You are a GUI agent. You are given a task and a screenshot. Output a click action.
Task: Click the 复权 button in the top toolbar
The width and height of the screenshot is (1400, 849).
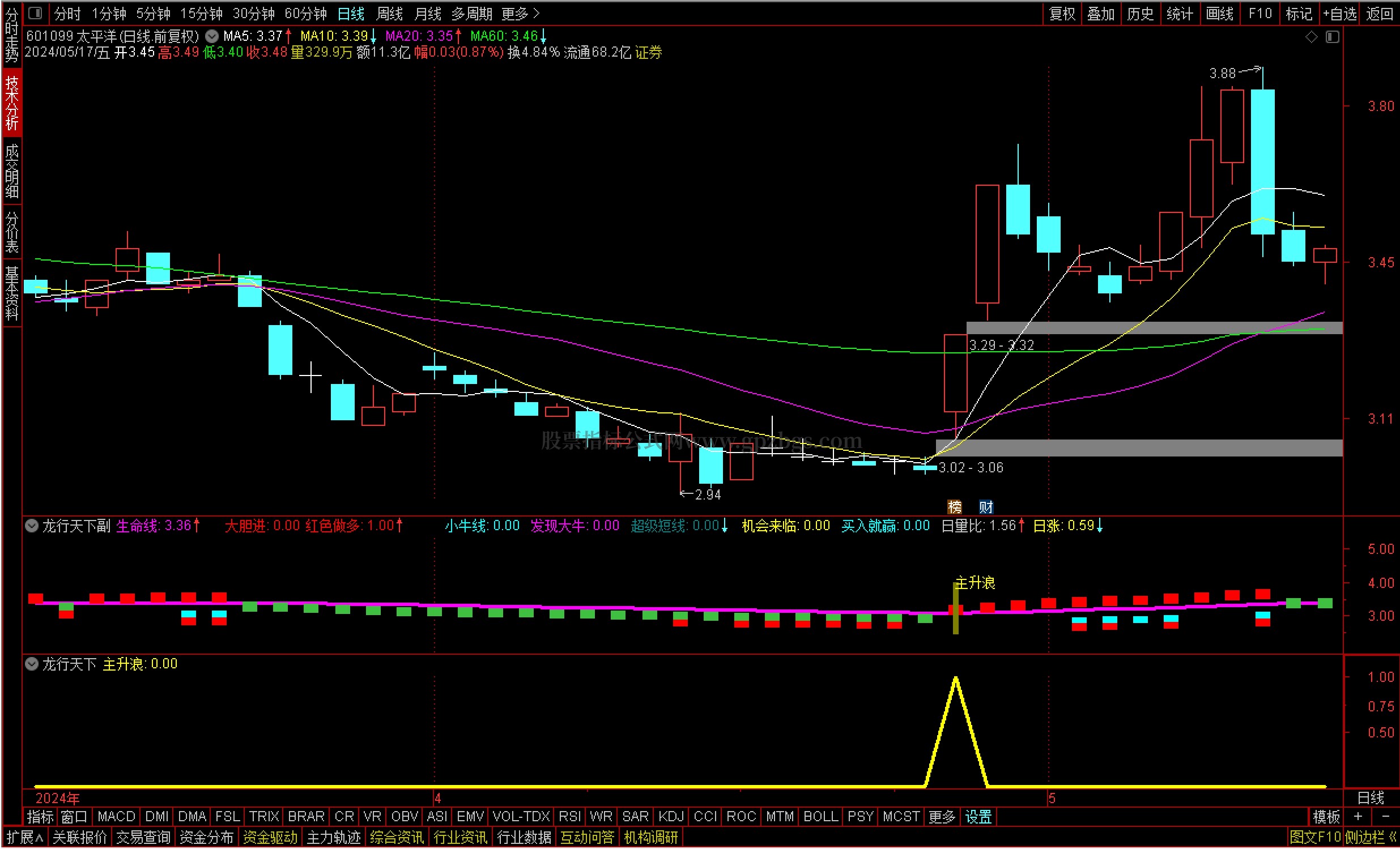(x=1062, y=14)
